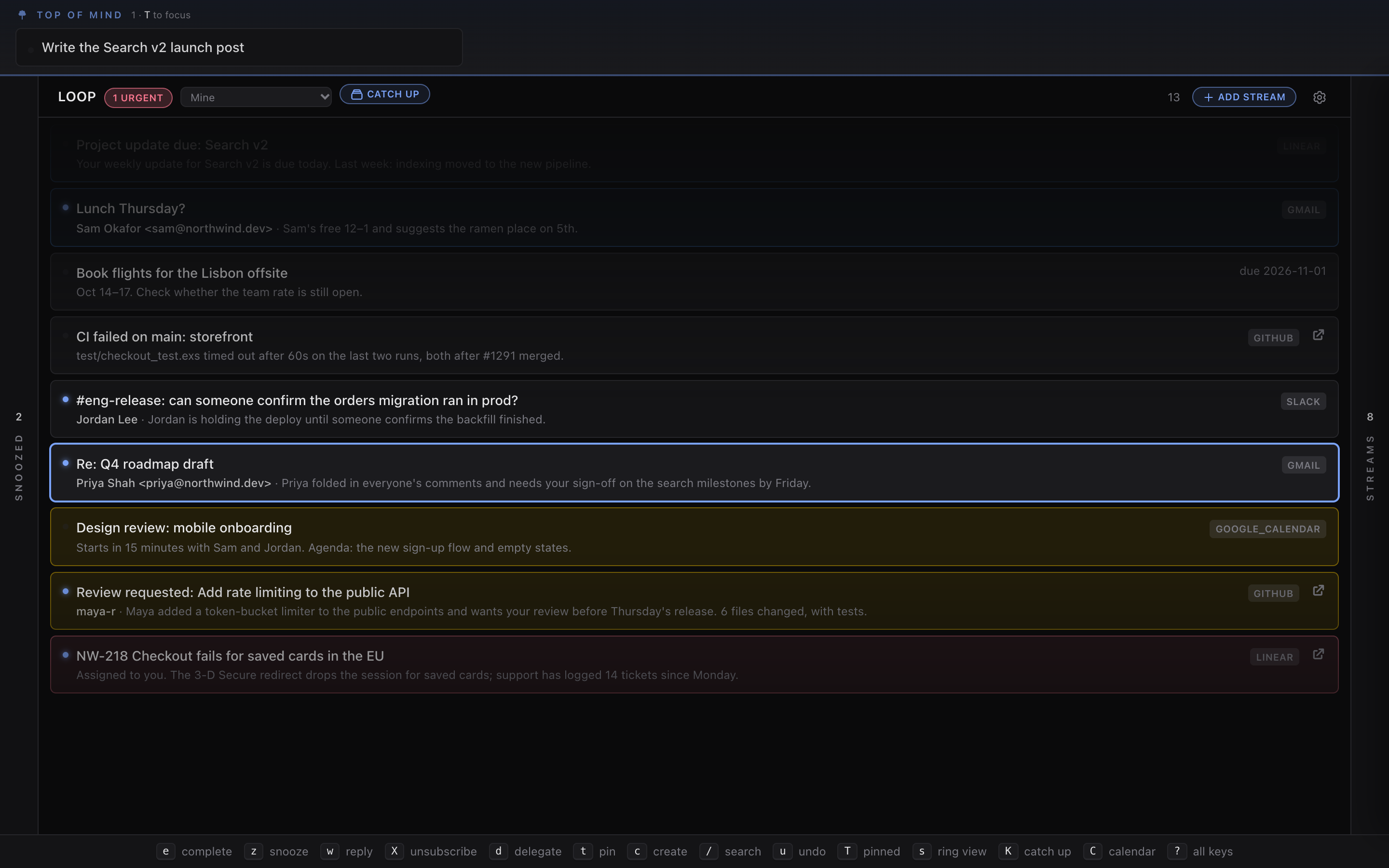Click 'due 2026-11-01' date label

click(1282, 271)
